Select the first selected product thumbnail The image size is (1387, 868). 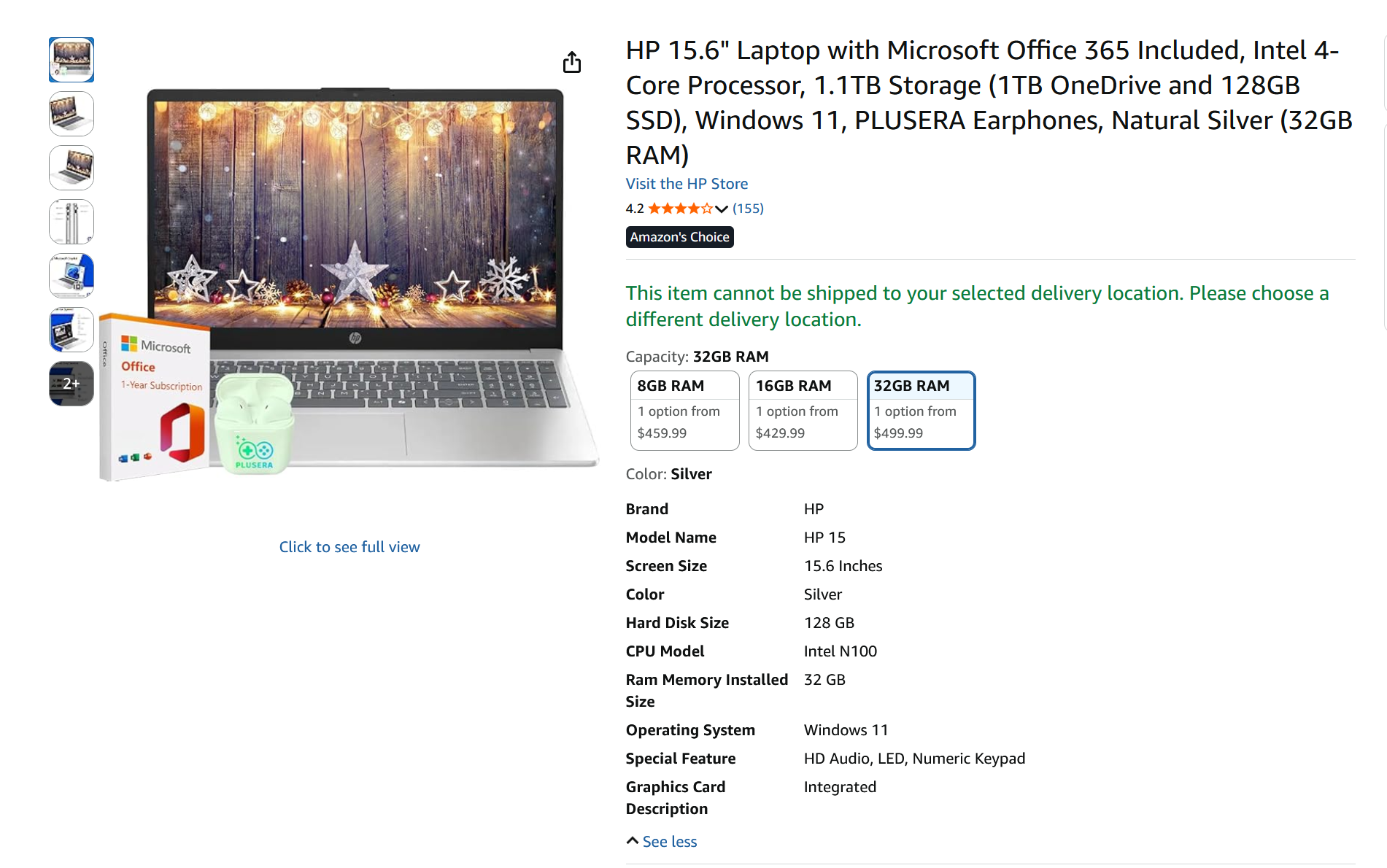pyautogui.click(x=72, y=60)
